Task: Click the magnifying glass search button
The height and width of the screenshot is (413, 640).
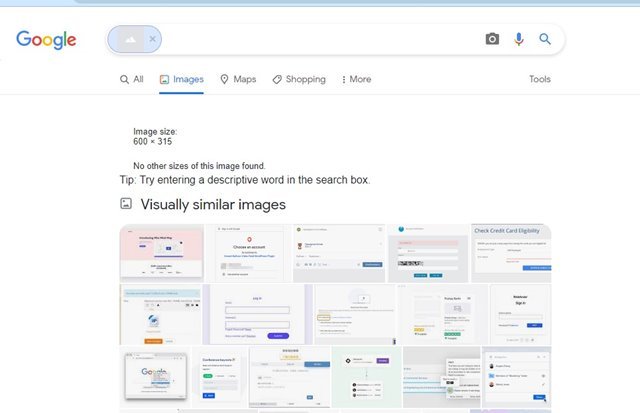Action: [x=545, y=39]
